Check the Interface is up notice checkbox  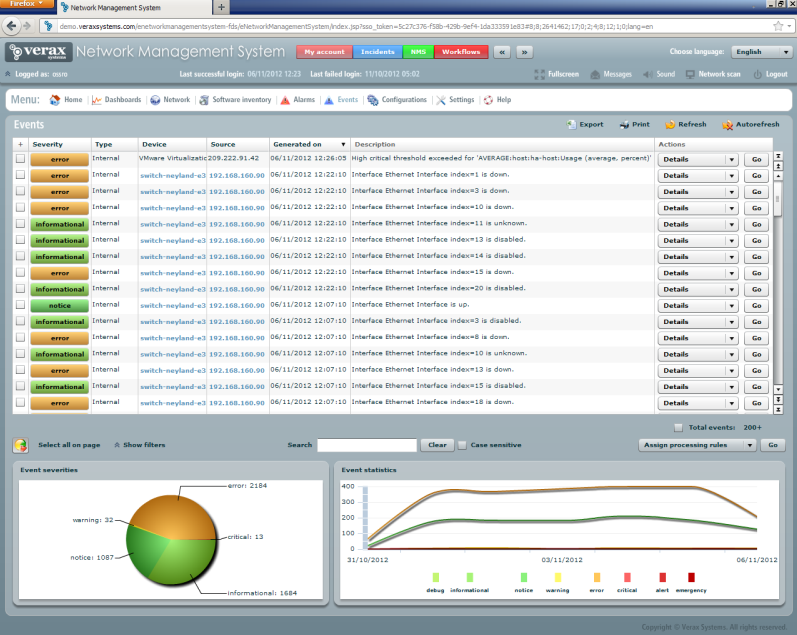[20, 305]
